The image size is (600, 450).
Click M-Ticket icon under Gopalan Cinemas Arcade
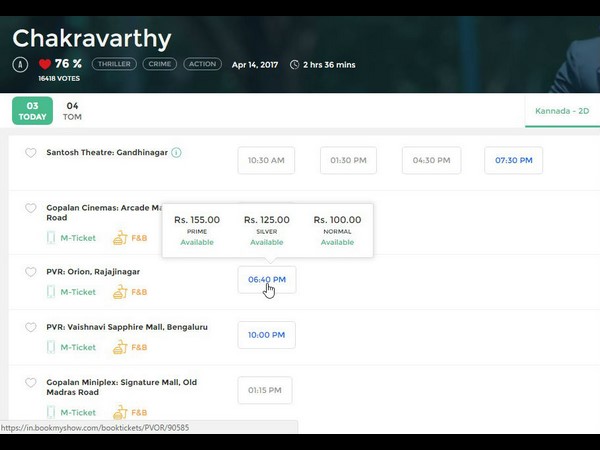(x=51, y=238)
